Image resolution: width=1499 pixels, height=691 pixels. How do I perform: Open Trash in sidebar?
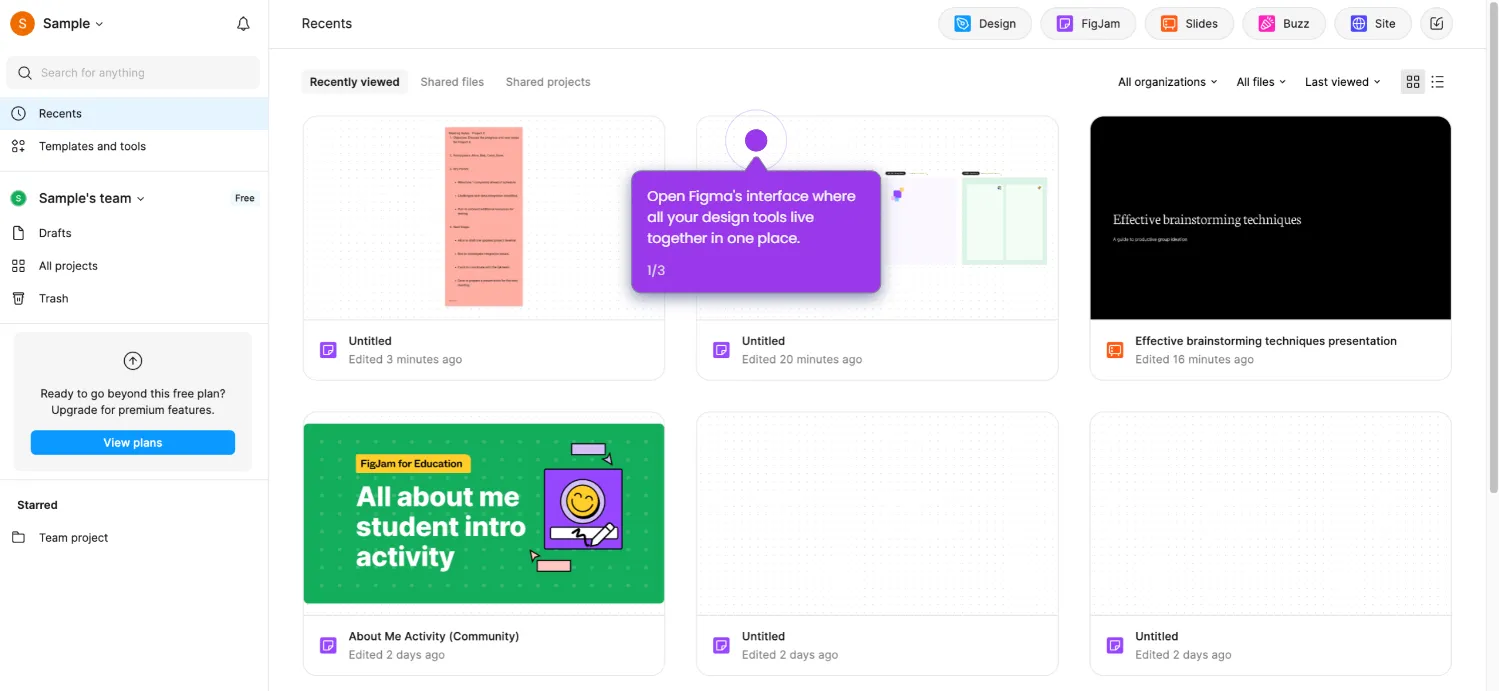pos(134,298)
